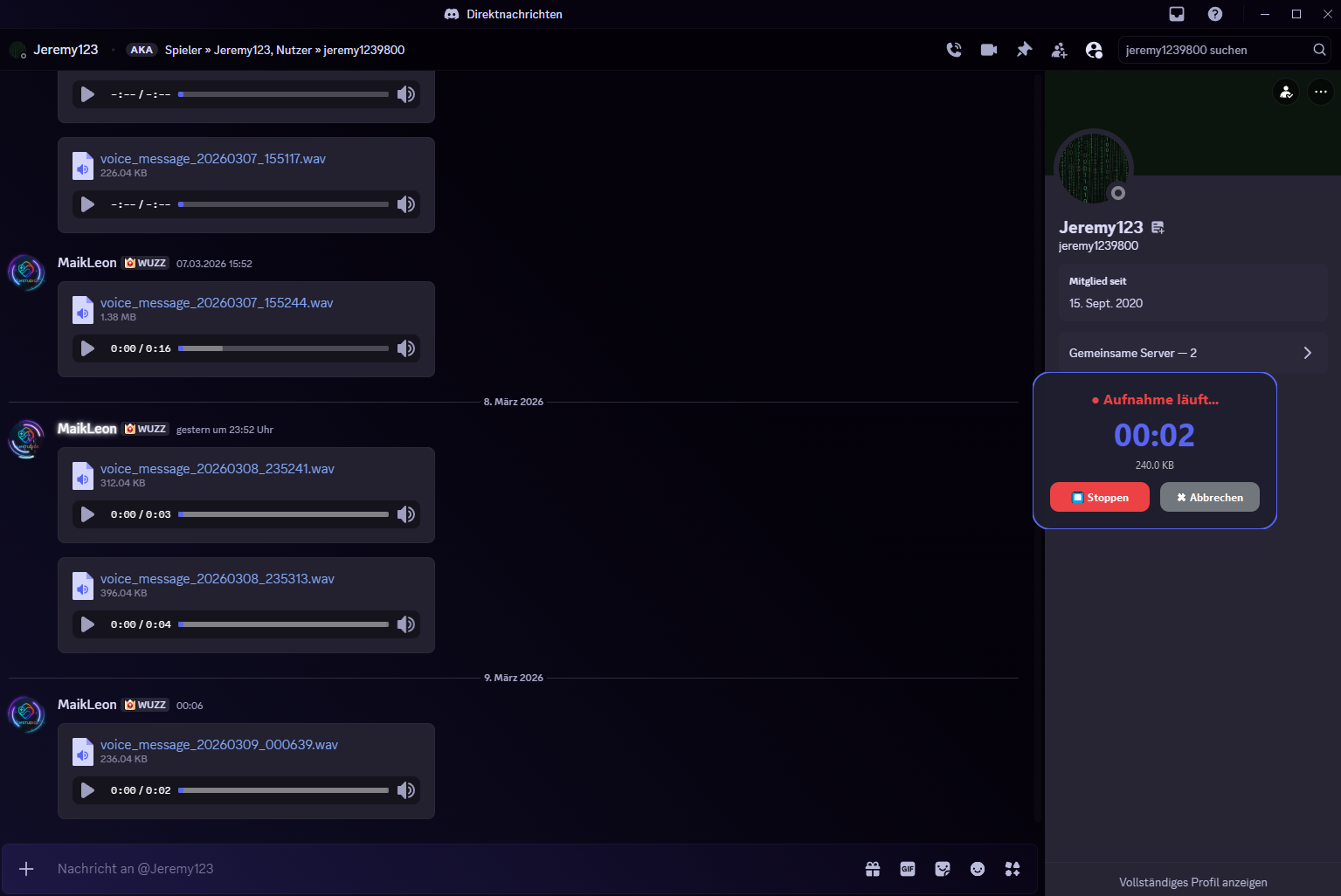The width and height of the screenshot is (1341, 896).
Task: Seek in voice_message_20260308_235241.wav progress bar
Action: 283,514
